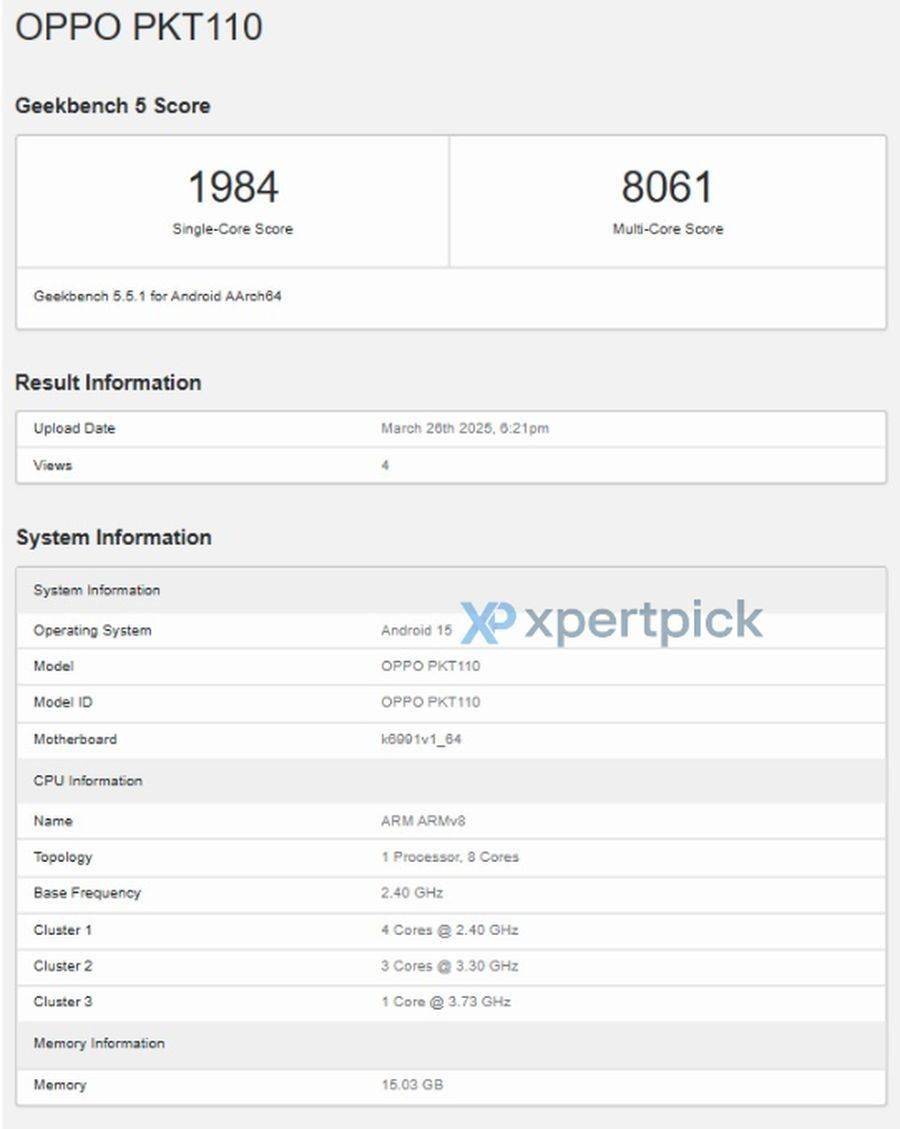
Task: Click Geekbench 5.5.1 for Android AArch64 text
Action: click(158, 296)
